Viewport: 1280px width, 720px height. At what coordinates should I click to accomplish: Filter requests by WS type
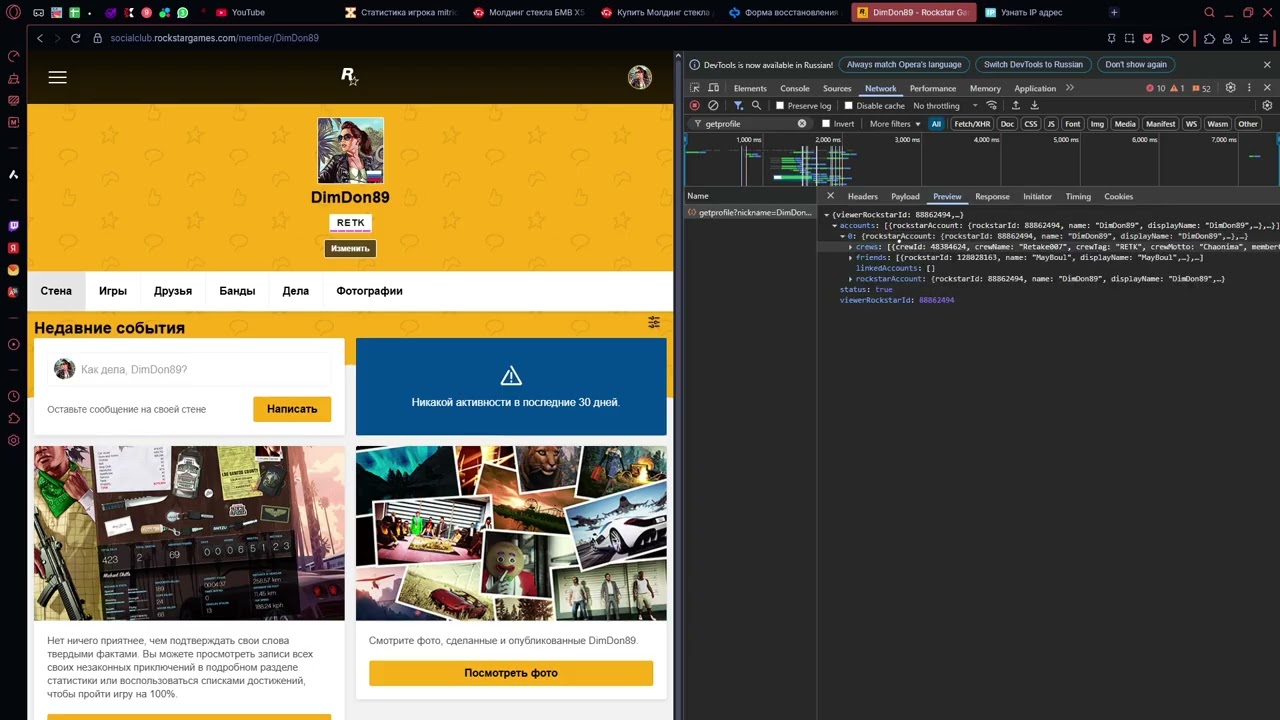(1191, 124)
